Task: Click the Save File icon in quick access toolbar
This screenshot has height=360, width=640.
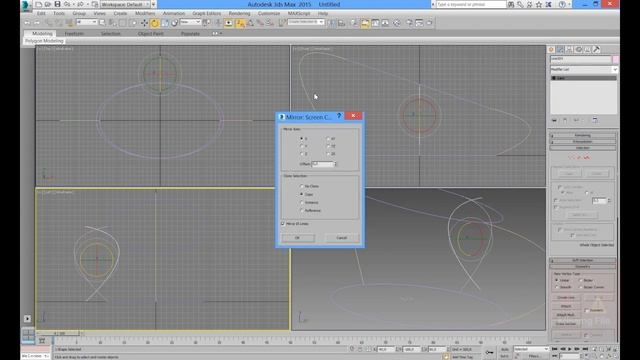Action: [58, 4]
